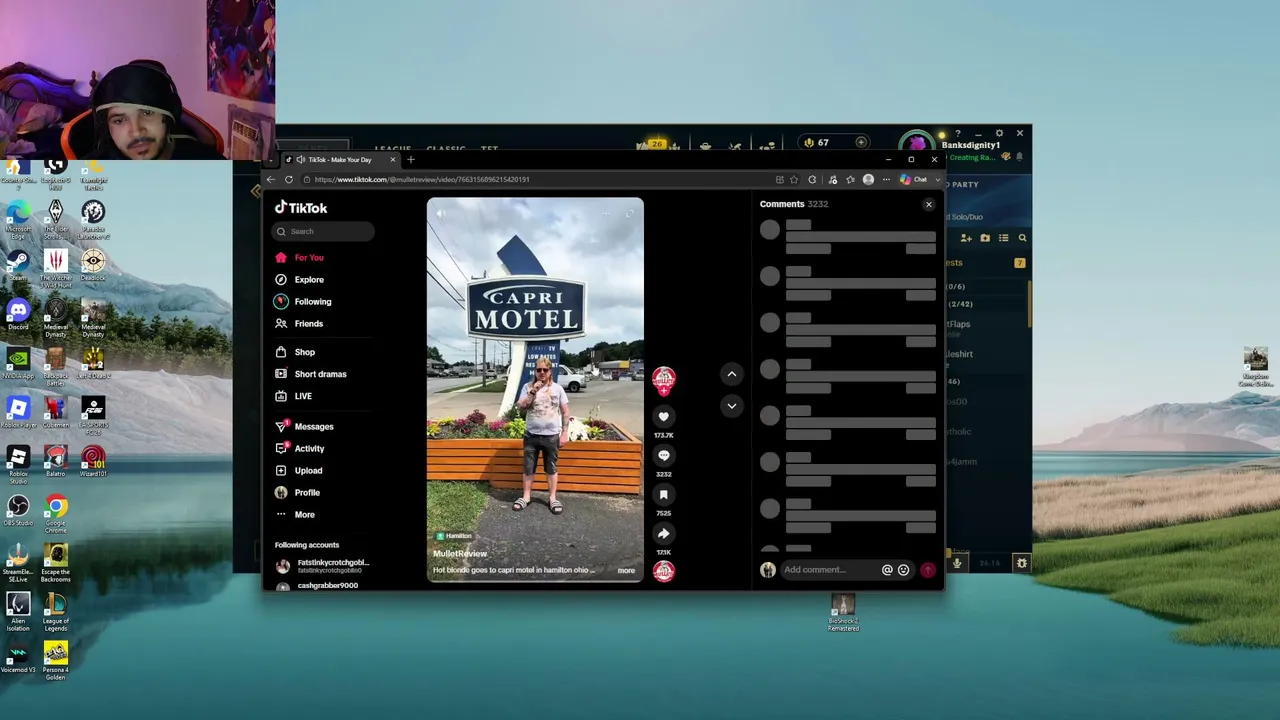Click the TikTok logo

301,208
